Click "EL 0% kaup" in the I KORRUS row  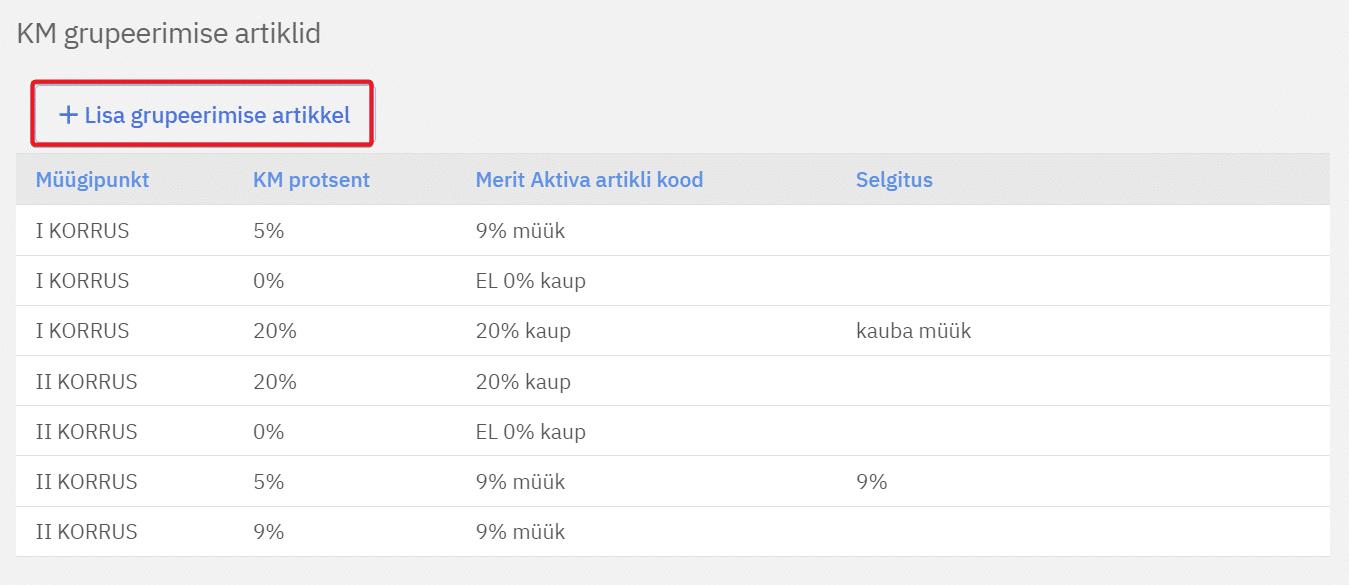point(530,281)
